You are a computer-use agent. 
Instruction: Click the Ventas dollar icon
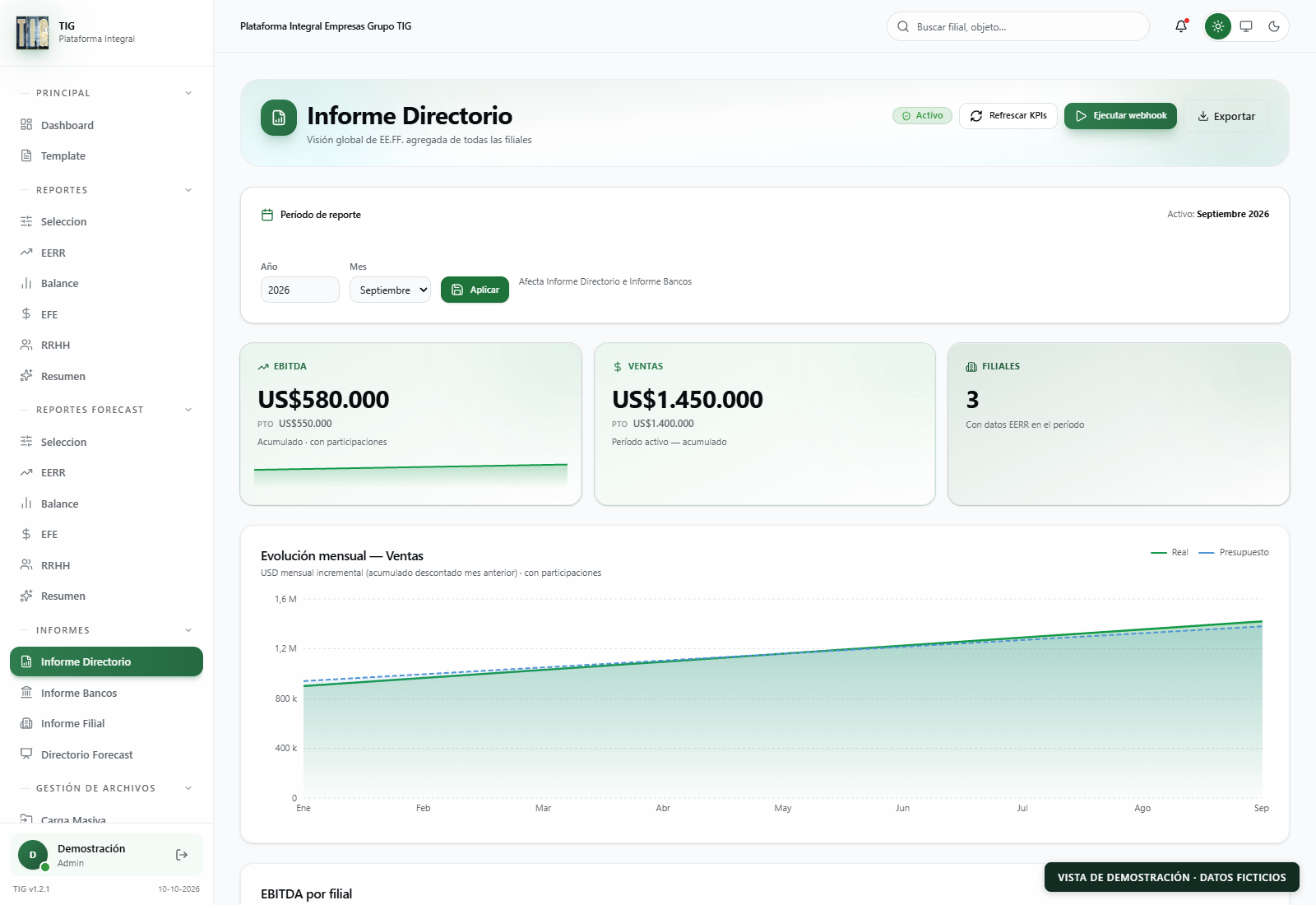click(x=618, y=367)
